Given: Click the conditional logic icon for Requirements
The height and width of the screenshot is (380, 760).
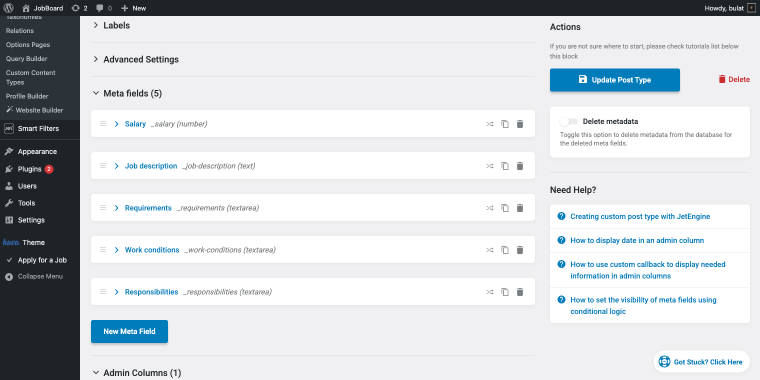Looking at the screenshot, I should click(490, 208).
